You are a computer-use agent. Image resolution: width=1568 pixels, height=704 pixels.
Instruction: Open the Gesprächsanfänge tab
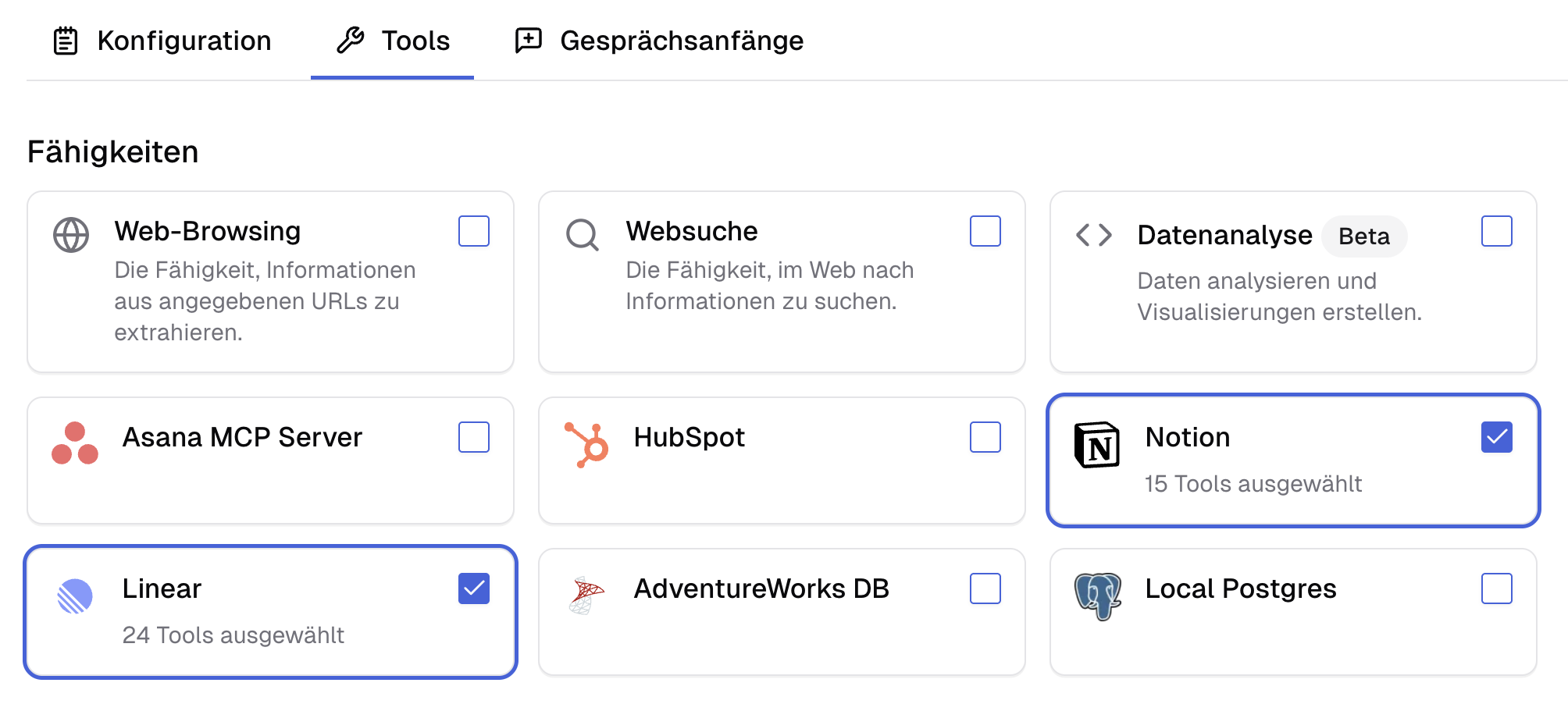658,41
